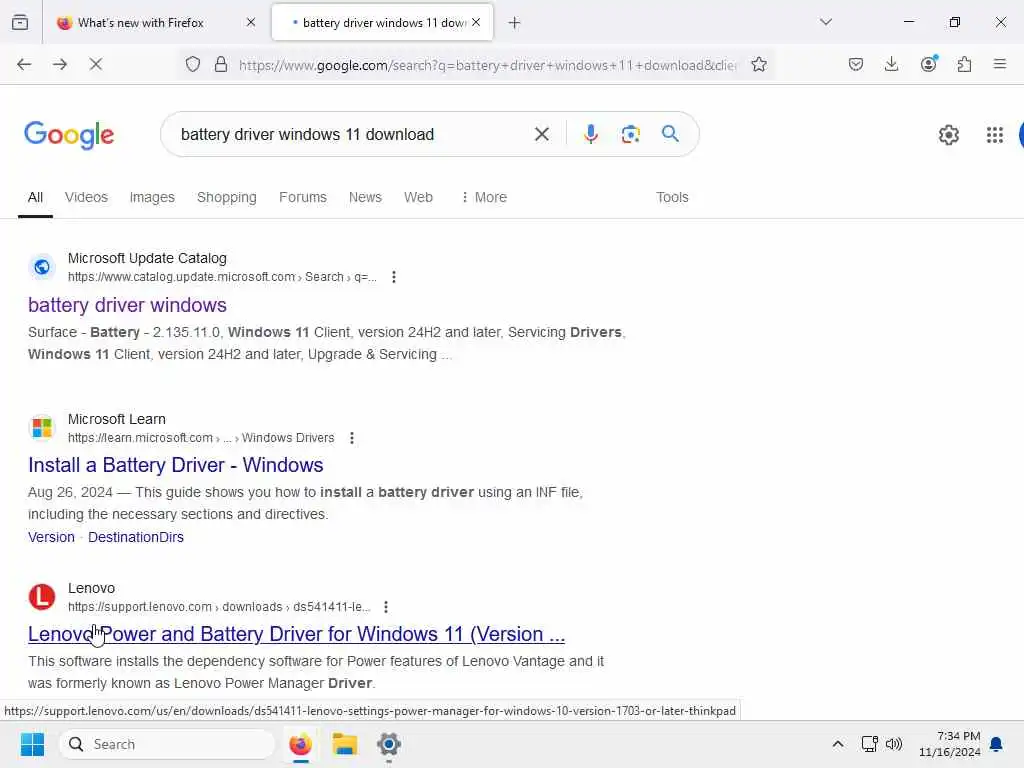This screenshot has width=1024, height=768.
Task: Show hidden system tray icons
Action: click(x=838, y=744)
